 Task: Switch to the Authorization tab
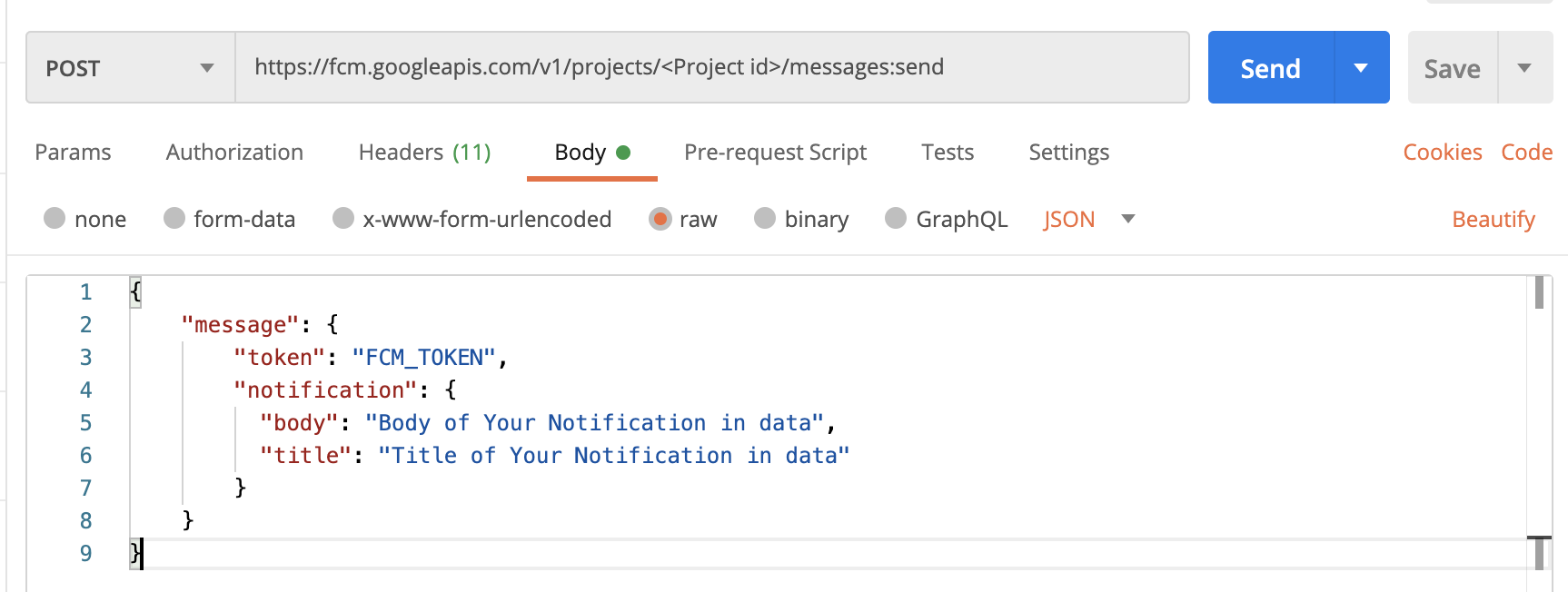[x=234, y=153]
